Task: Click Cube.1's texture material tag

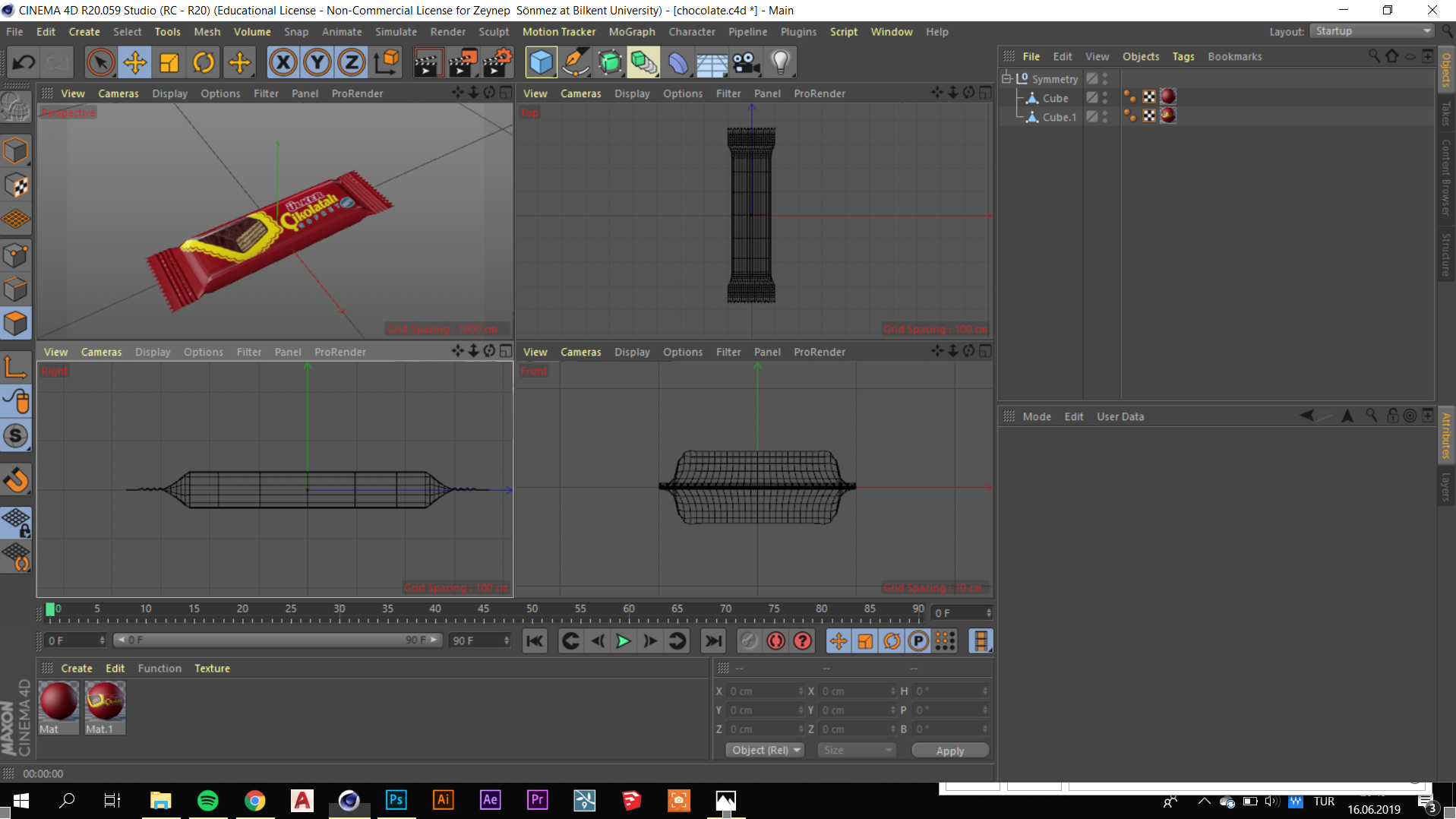Action: 1168,115
